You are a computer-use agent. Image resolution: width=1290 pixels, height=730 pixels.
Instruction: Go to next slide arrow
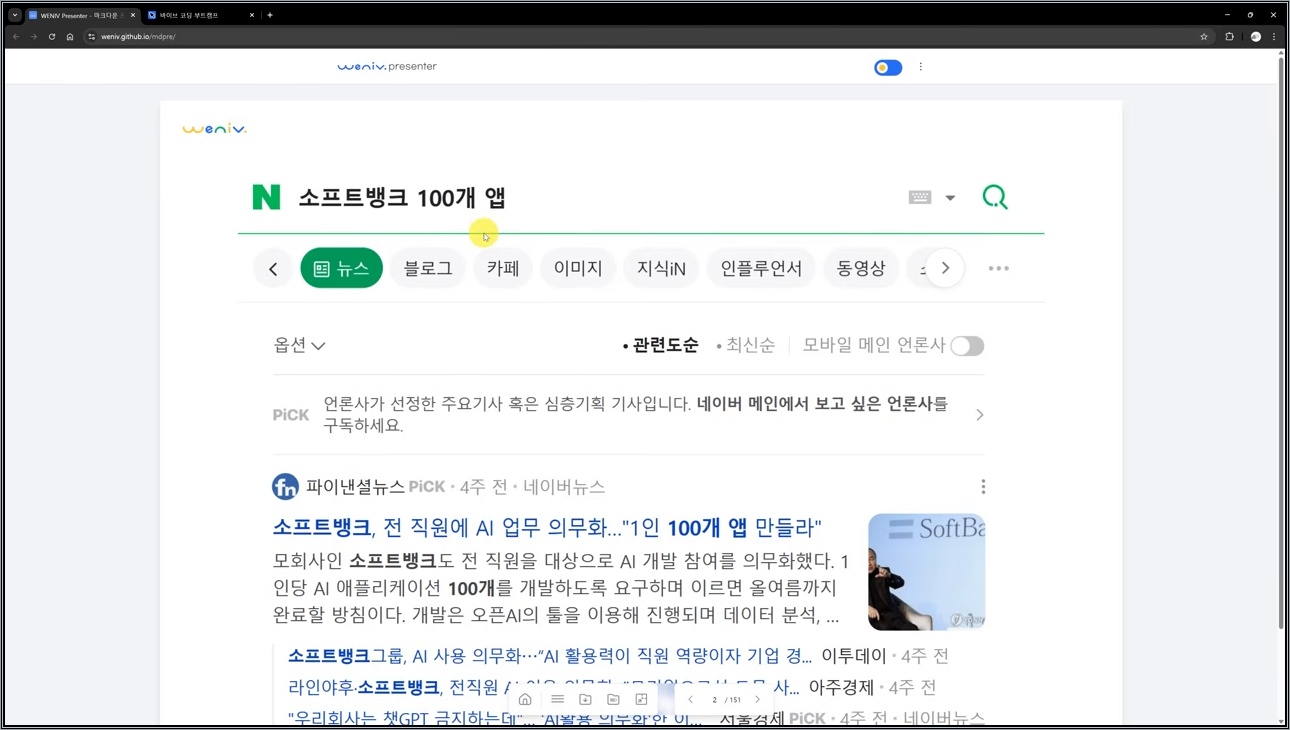point(757,699)
